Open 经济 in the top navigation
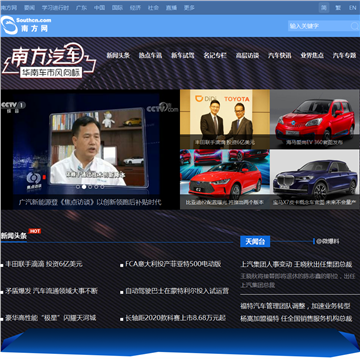 [x=135, y=8]
